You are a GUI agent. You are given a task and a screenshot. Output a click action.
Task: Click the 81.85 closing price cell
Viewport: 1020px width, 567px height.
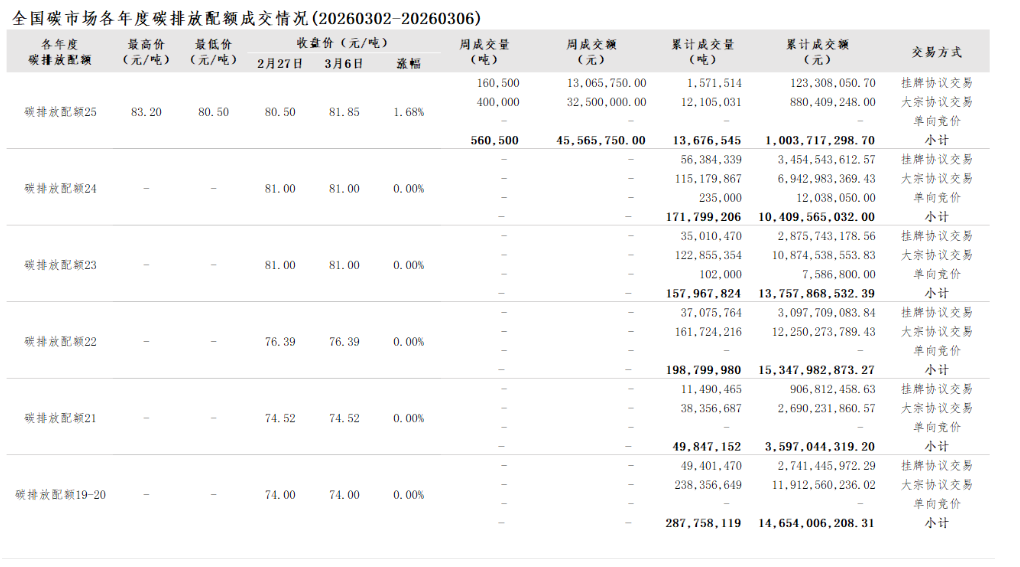click(344, 112)
